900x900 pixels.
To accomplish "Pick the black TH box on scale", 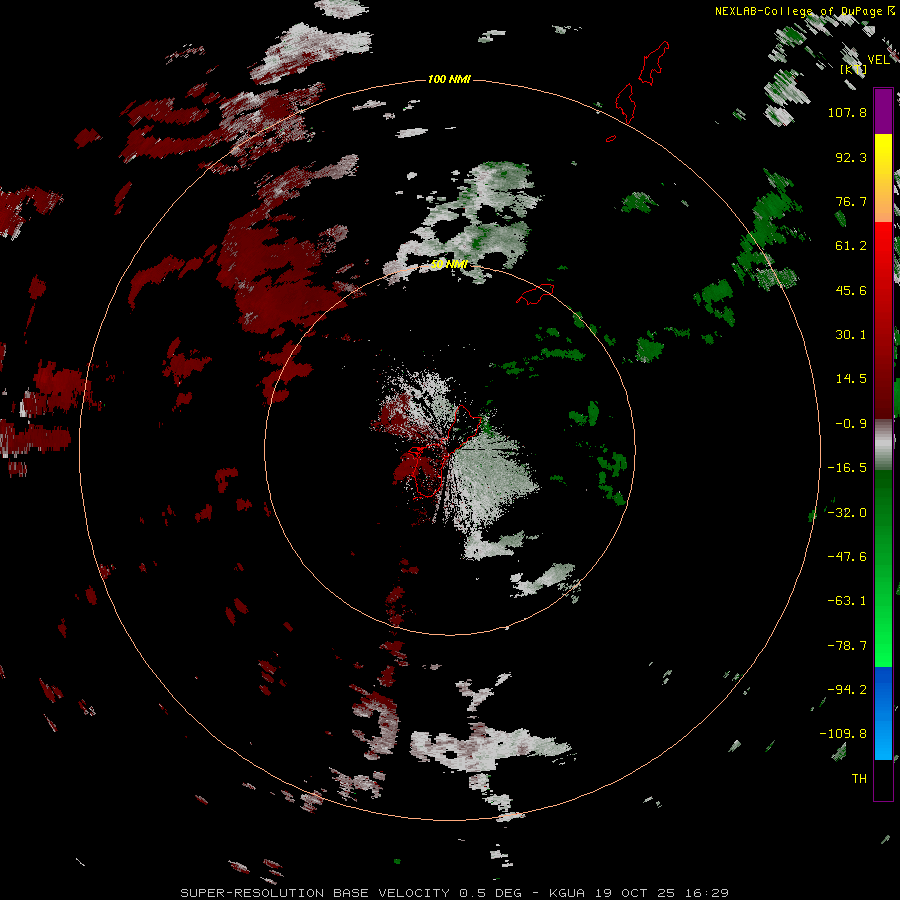I will coord(883,780).
